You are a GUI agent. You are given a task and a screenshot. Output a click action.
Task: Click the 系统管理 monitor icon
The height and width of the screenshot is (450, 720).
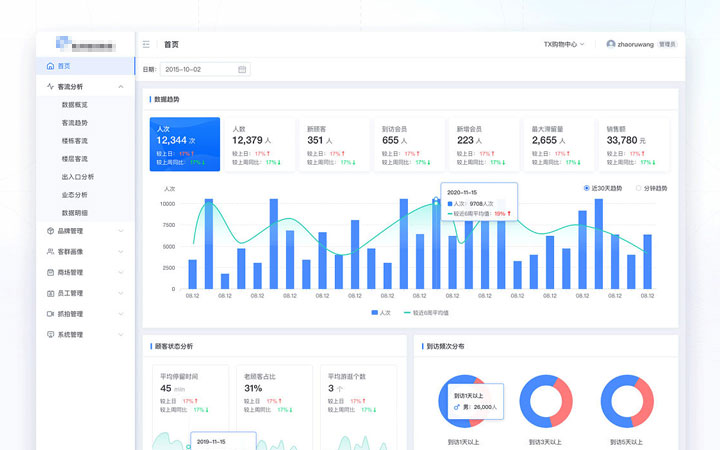pos(51,334)
